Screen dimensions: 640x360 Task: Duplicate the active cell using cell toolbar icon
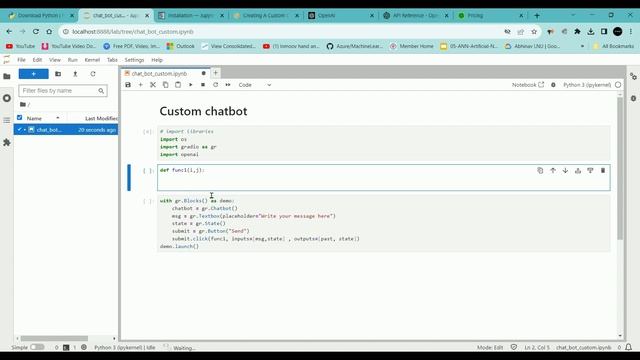point(540,171)
